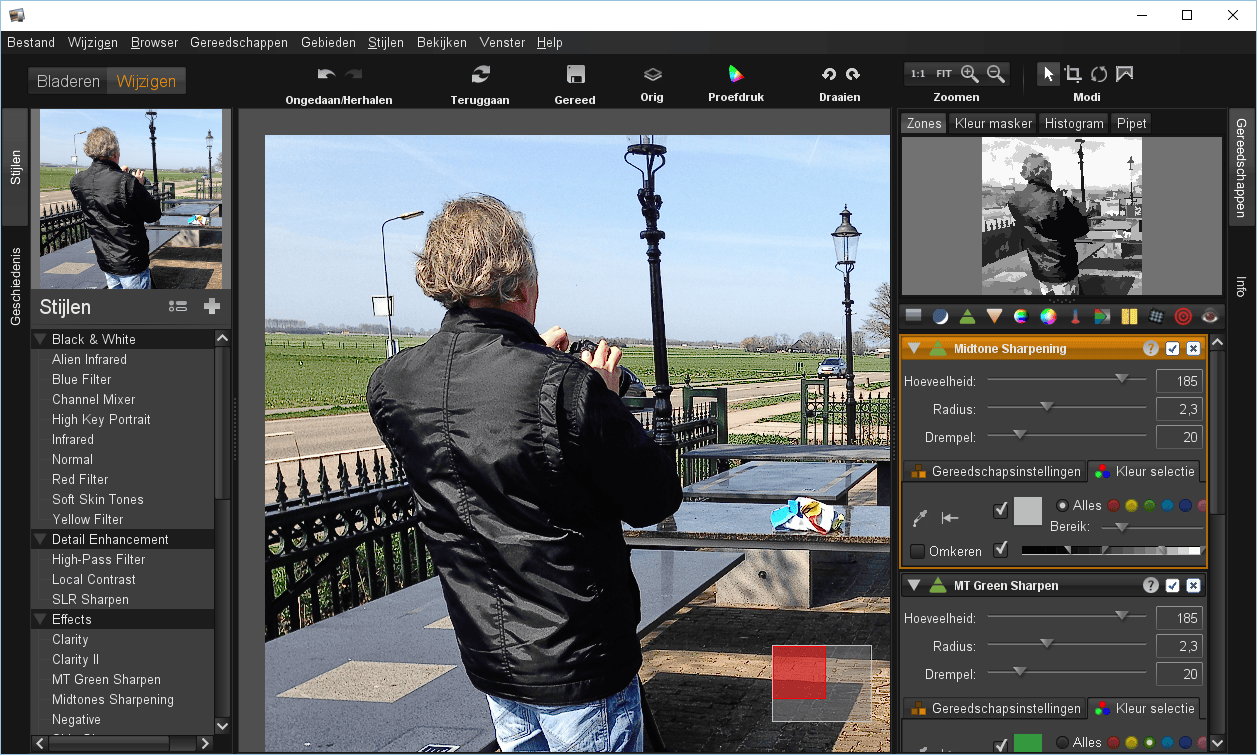The width and height of the screenshot is (1257, 755).
Task: Enable the Omkeren checkbox
Action: click(x=917, y=551)
